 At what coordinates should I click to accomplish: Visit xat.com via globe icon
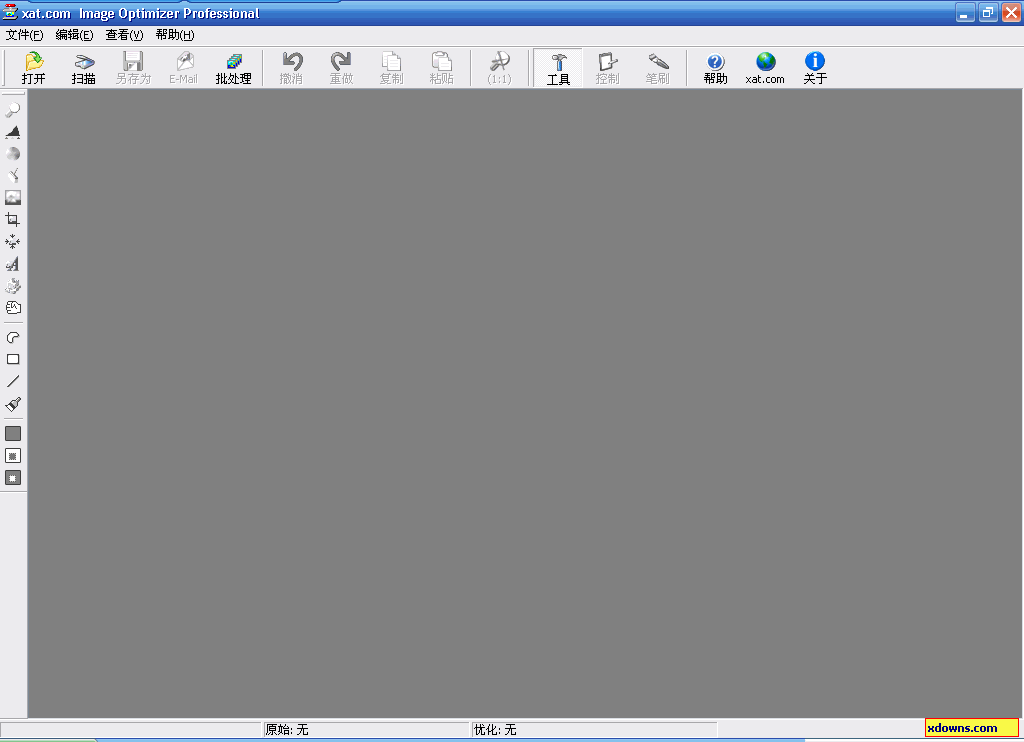click(x=765, y=68)
